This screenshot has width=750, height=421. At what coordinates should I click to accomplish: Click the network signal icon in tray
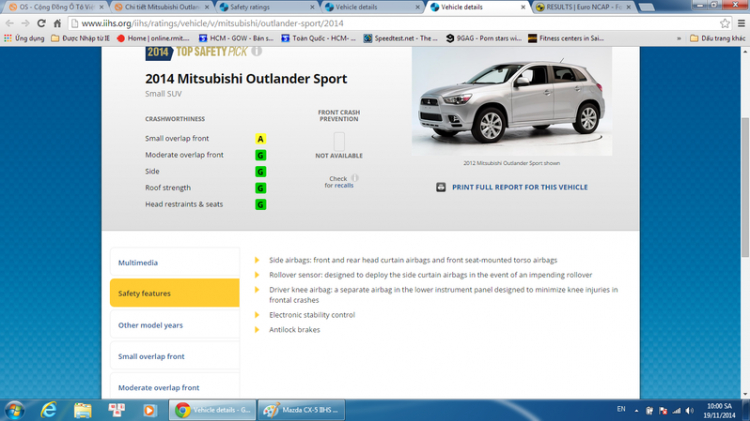[676, 410]
